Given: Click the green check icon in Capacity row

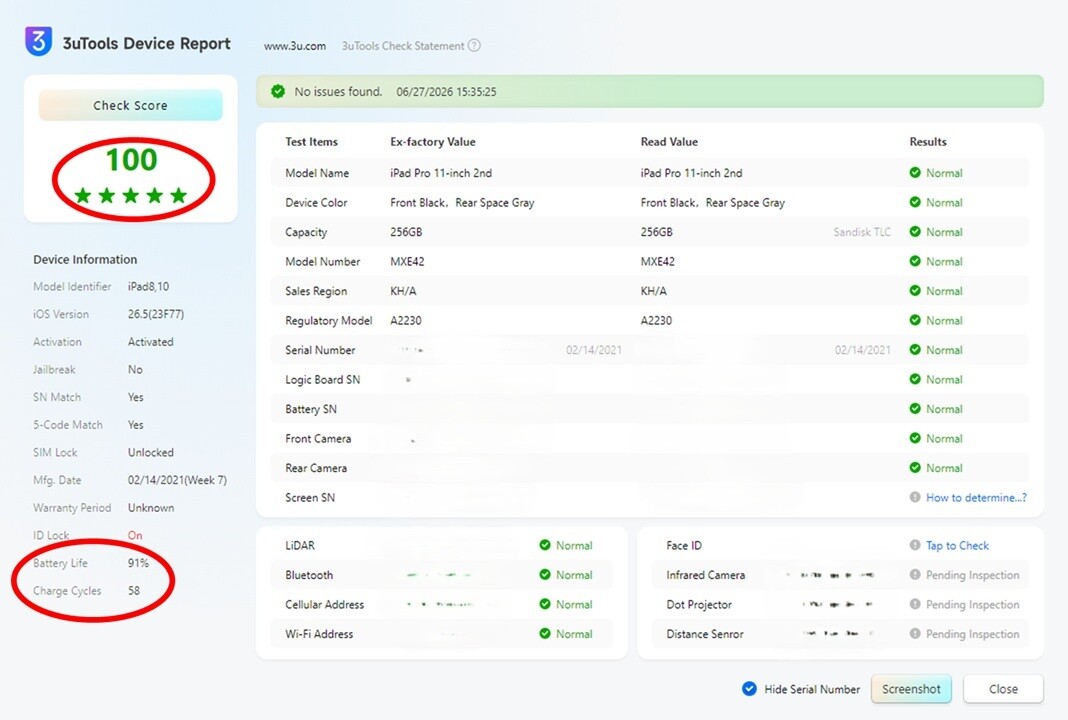Looking at the screenshot, I should [915, 232].
